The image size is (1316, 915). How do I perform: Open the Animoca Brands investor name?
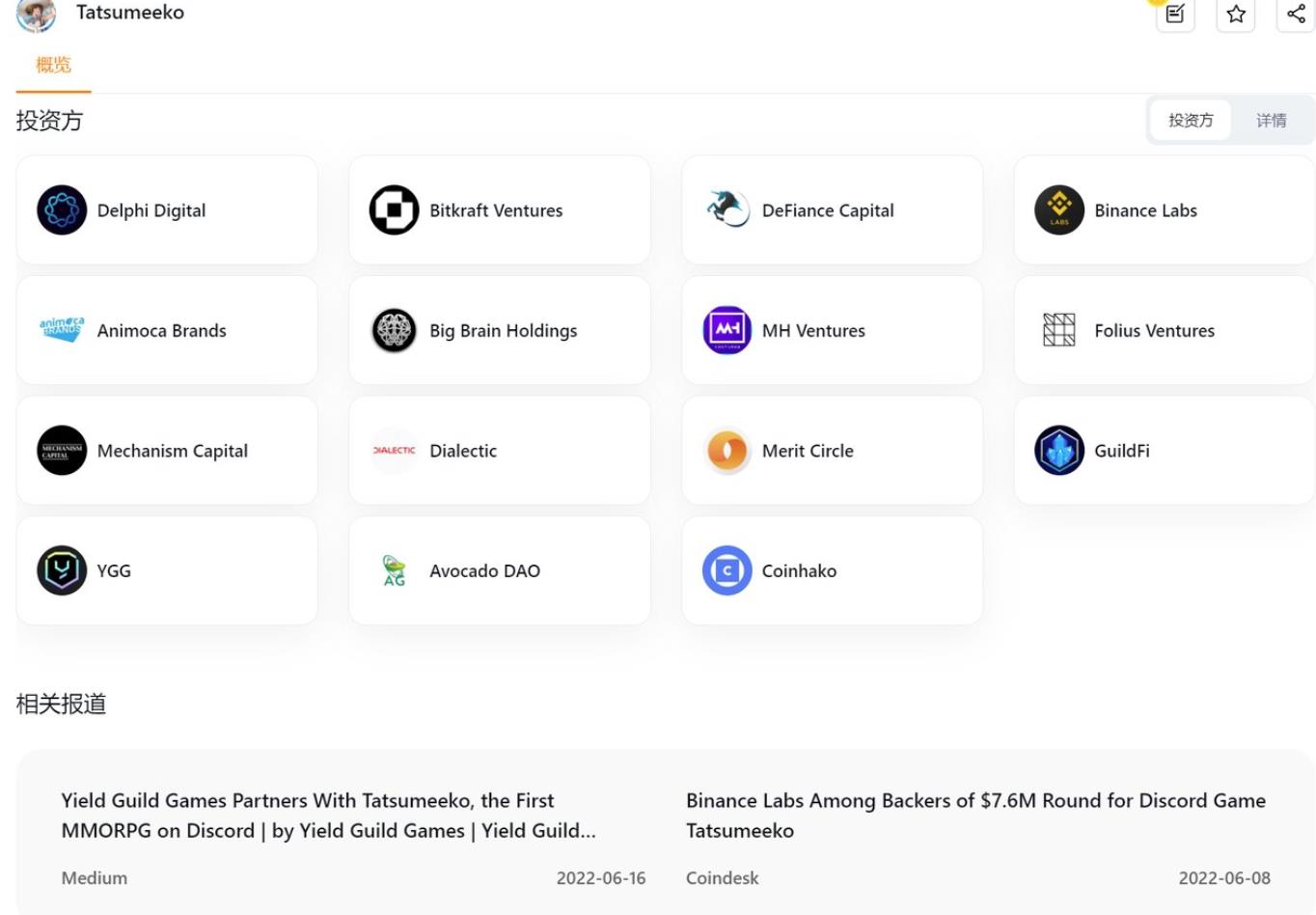(162, 330)
